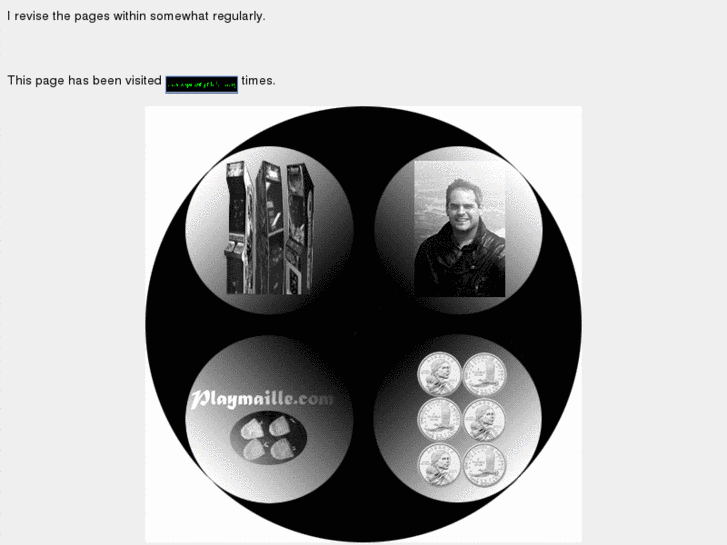The height and width of the screenshot is (545, 727).
Task: Open the man's portrait circle
Action: (458, 230)
